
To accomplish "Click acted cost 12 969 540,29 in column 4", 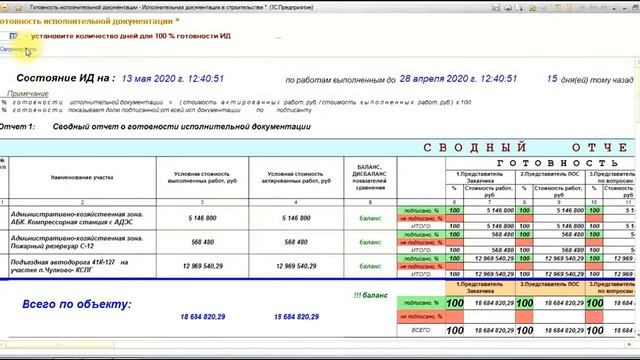I will click(x=296, y=266).
